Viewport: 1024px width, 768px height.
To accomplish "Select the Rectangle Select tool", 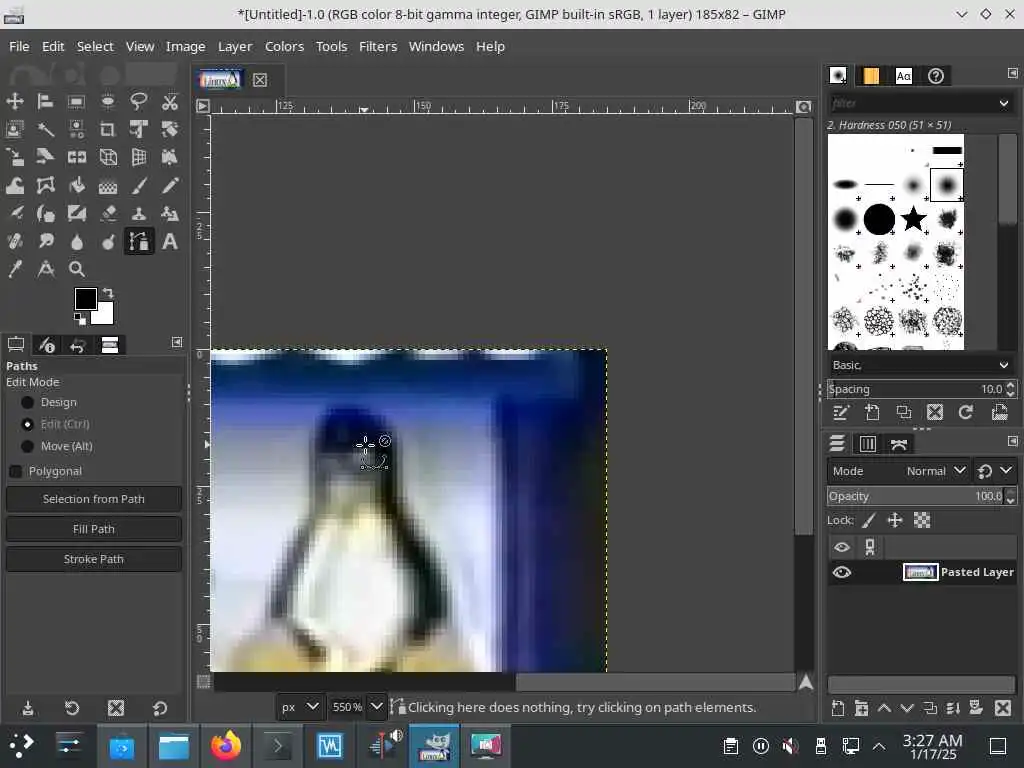I will click(76, 101).
